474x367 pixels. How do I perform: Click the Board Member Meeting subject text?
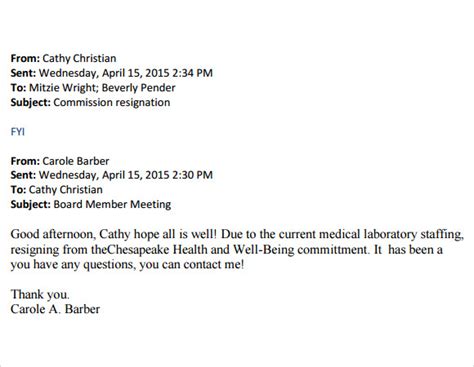coord(112,204)
